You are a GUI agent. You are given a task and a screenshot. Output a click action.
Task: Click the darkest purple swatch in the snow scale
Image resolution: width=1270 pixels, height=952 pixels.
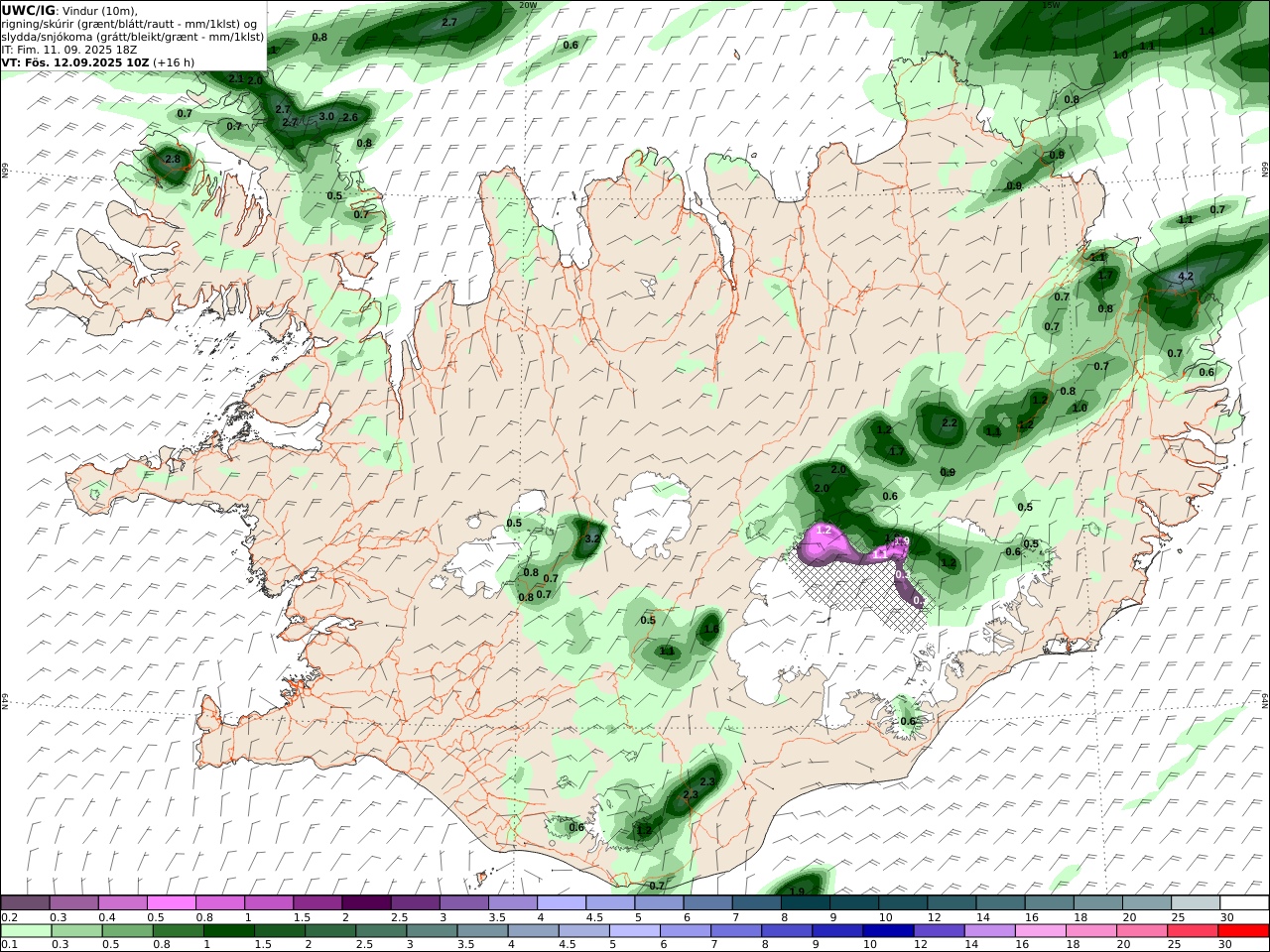pos(366,902)
